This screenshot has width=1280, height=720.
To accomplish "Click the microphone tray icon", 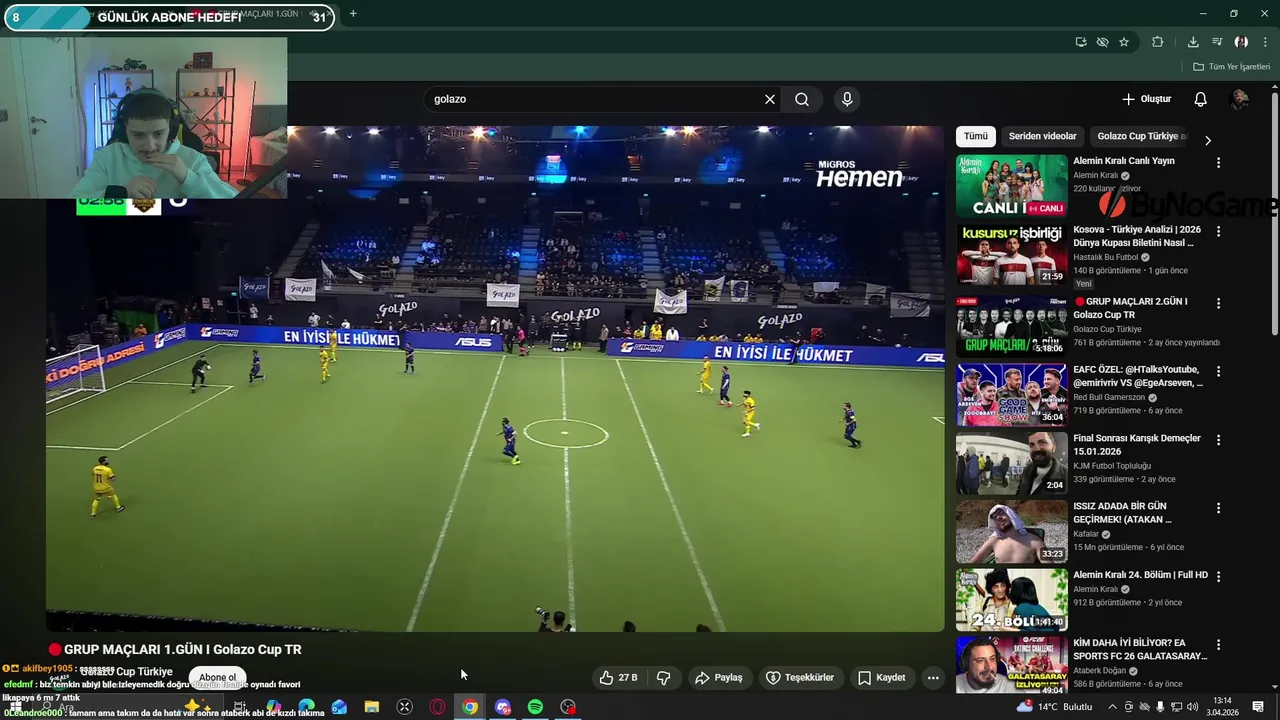I will 1160,707.
